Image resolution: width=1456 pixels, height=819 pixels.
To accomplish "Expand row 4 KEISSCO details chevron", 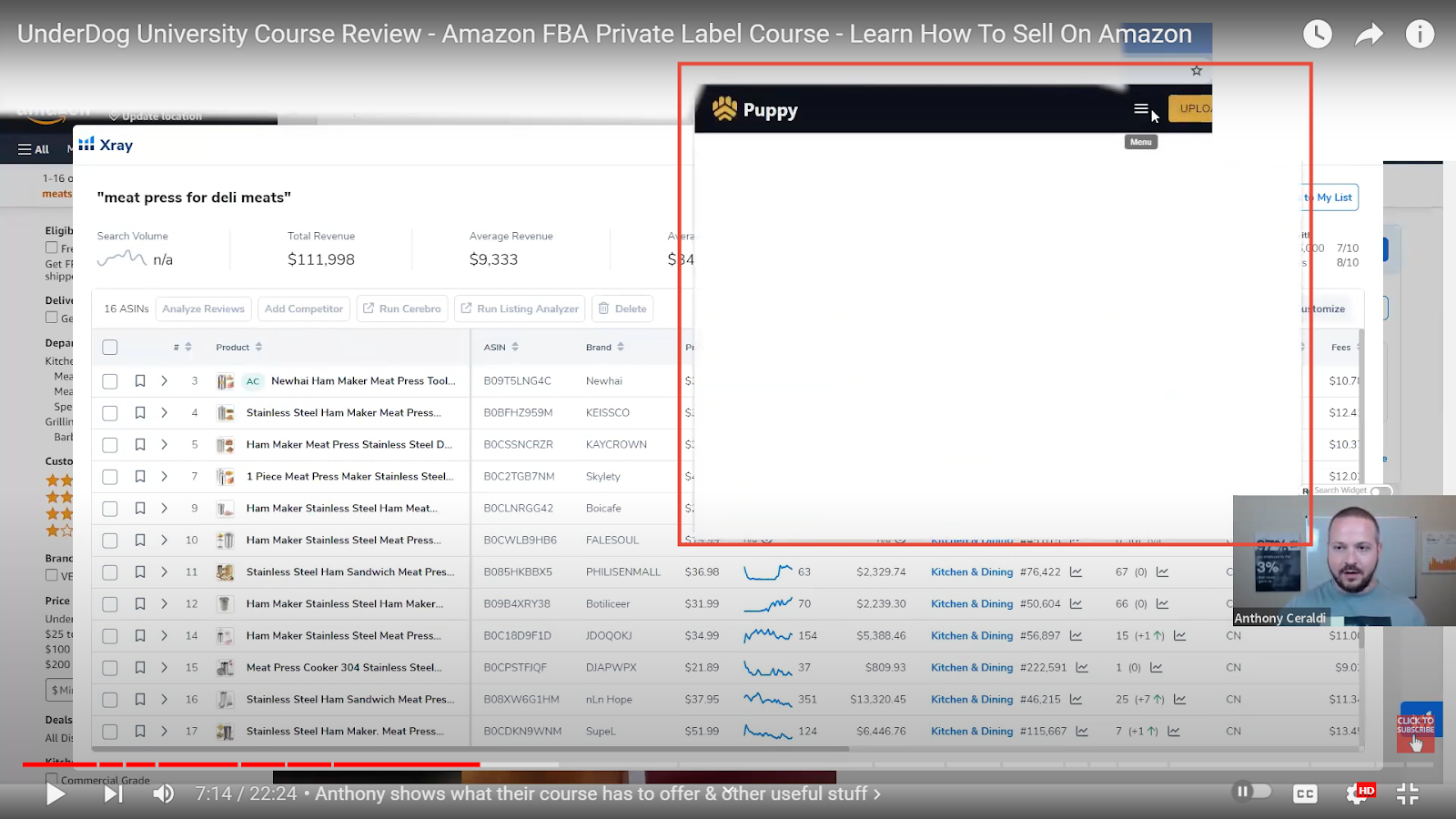I will click(x=165, y=413).
